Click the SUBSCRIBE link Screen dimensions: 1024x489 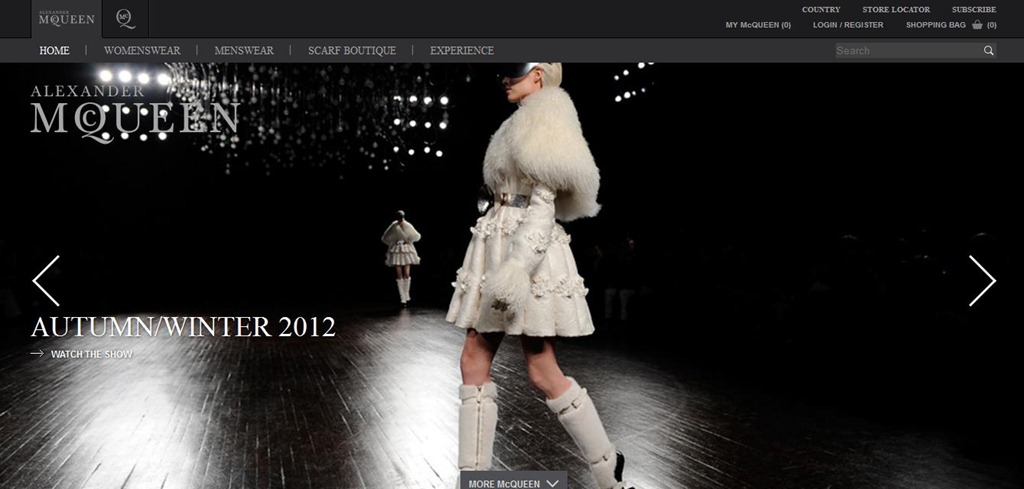[974, 10]
